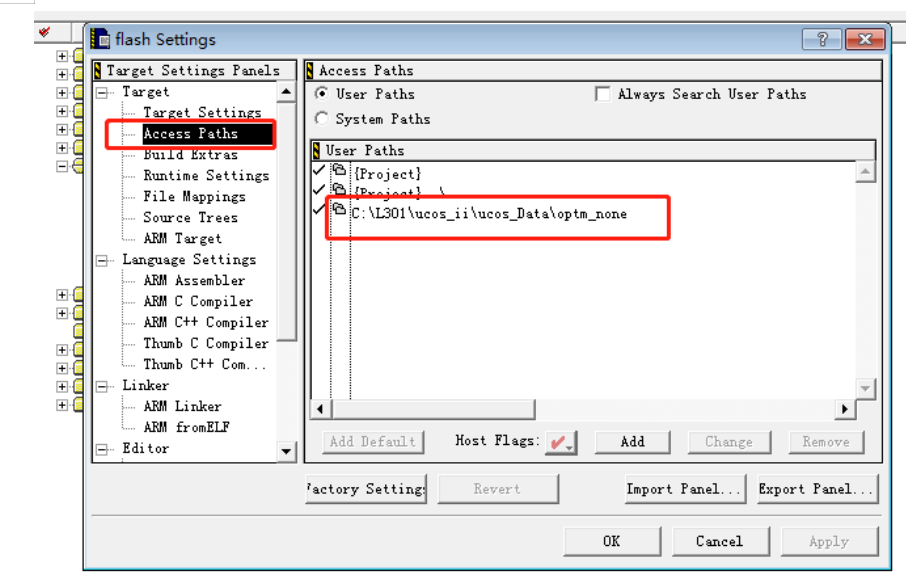
Task: Click the flash Settings title bar icon
Action: pyautogui.click(x=101, y=39)
